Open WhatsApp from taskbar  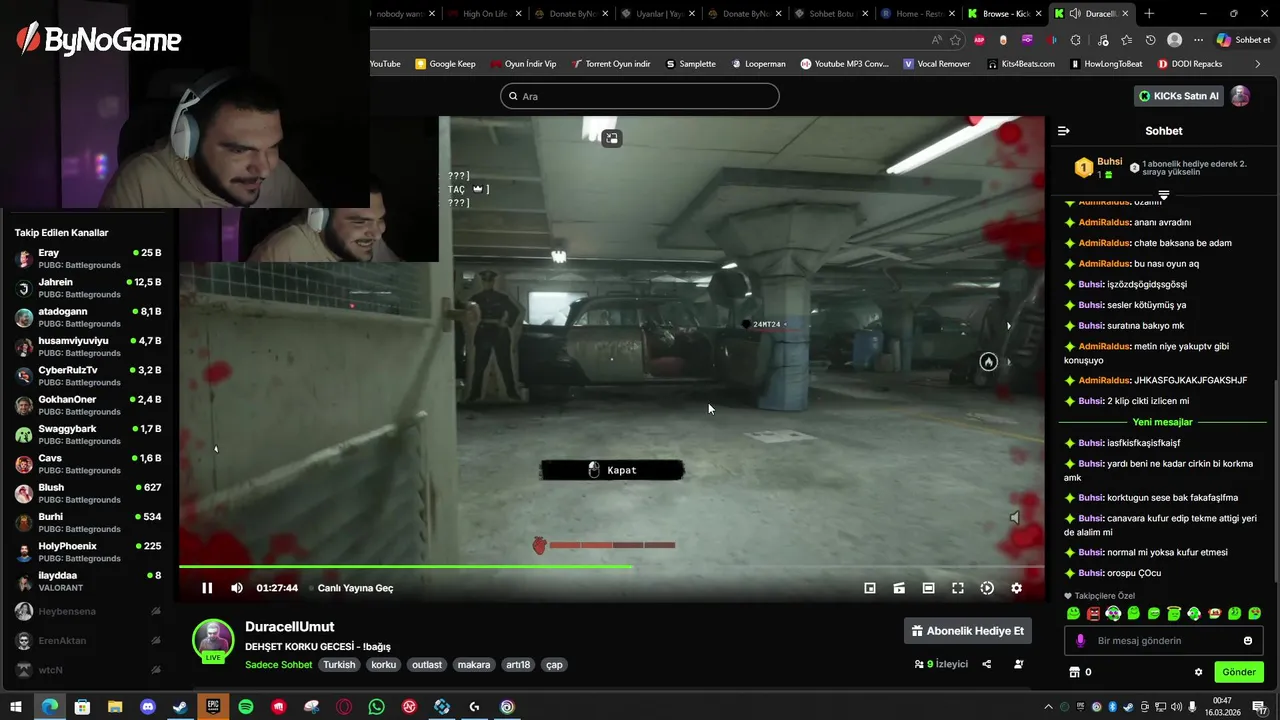376,707
